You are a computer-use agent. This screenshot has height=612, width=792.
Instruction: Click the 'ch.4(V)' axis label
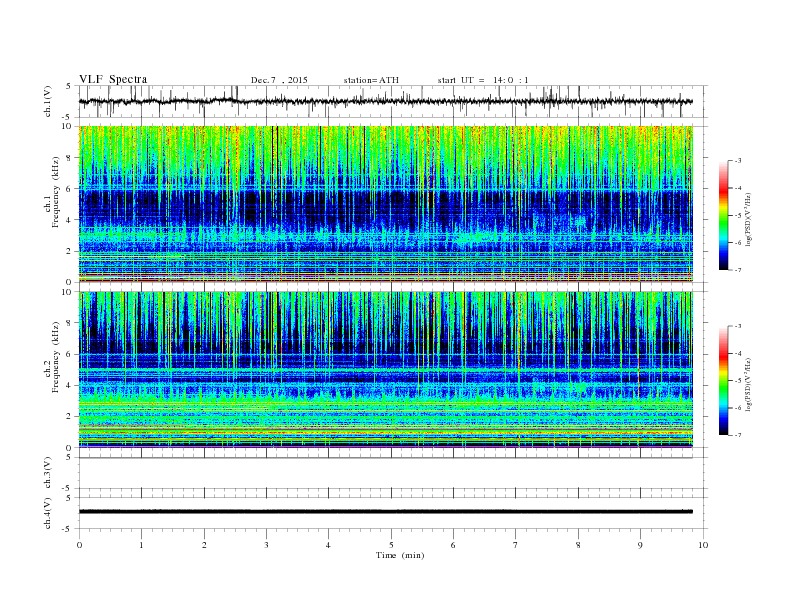click(x=48, y=513)
